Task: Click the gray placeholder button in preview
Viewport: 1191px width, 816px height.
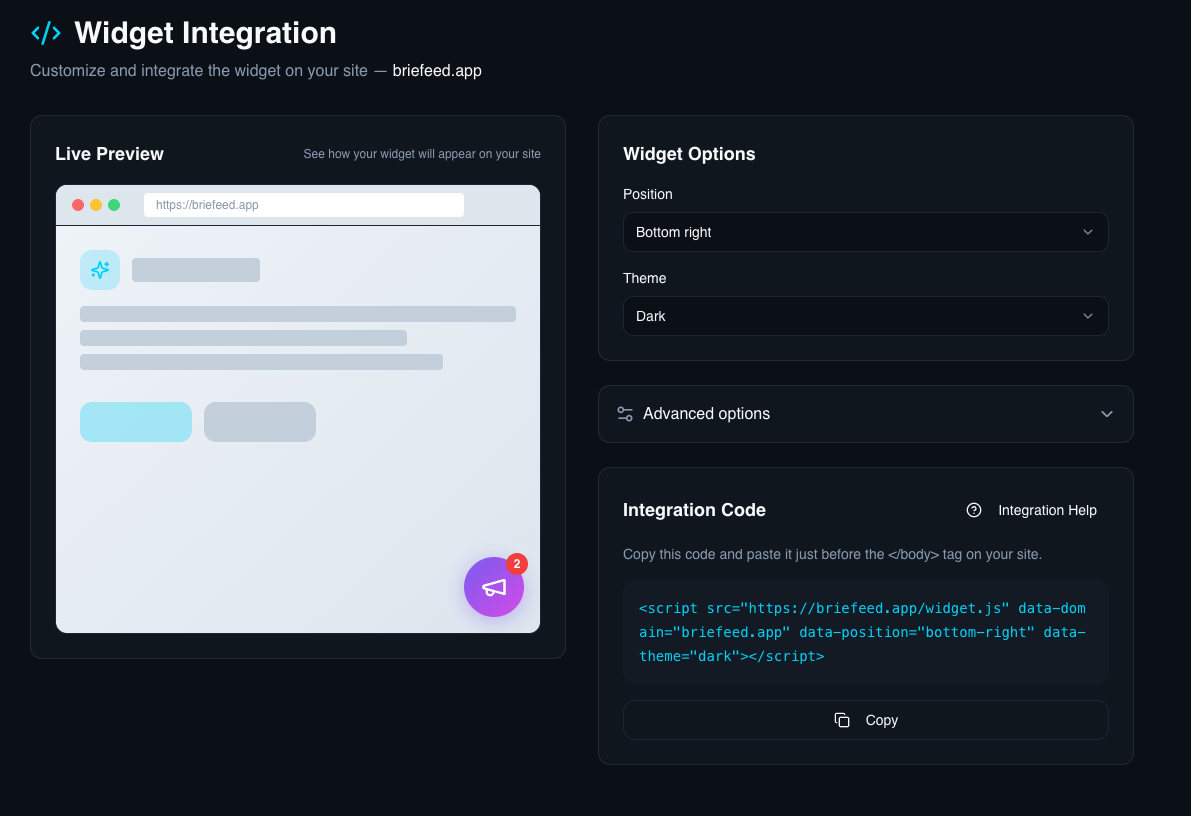Action: [260, 422]
